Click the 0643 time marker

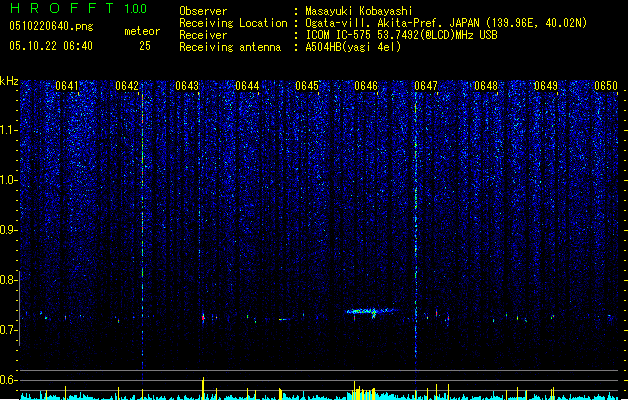(x=187, y=86)
